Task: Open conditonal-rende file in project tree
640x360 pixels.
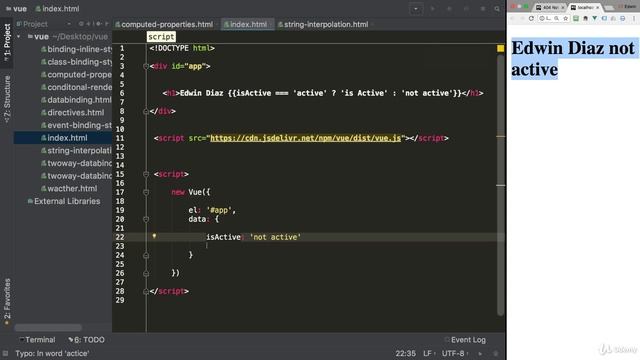Action: (x=76, y=87)
